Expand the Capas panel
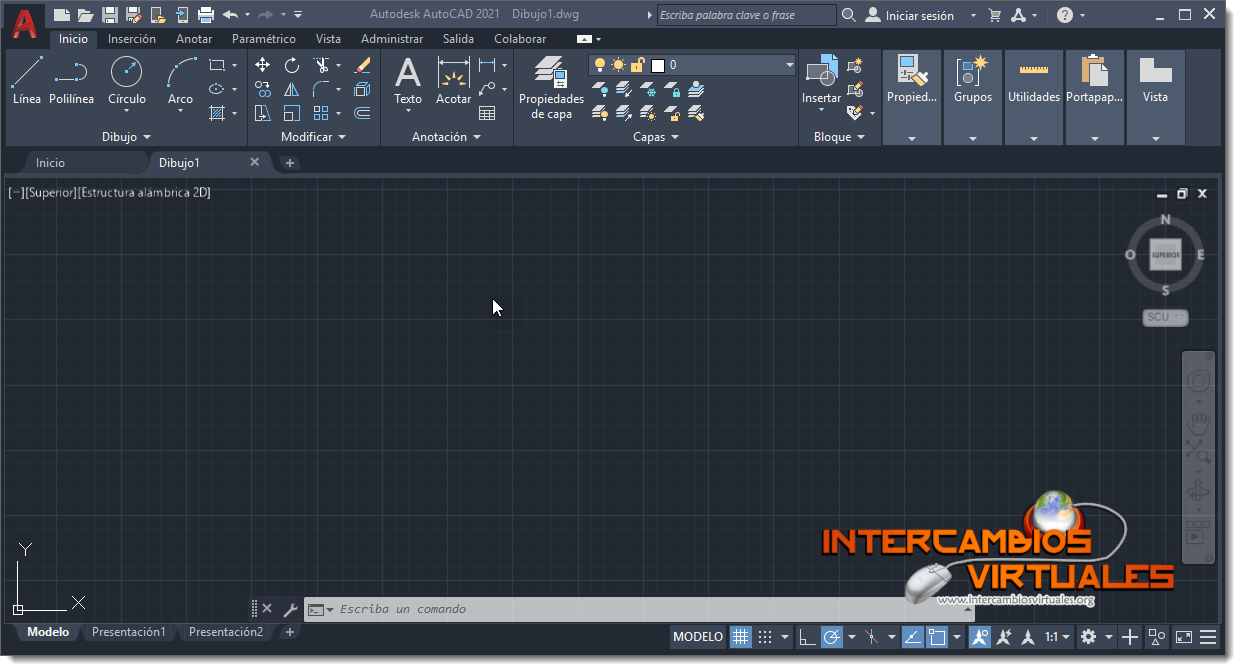 coord(656,137)
